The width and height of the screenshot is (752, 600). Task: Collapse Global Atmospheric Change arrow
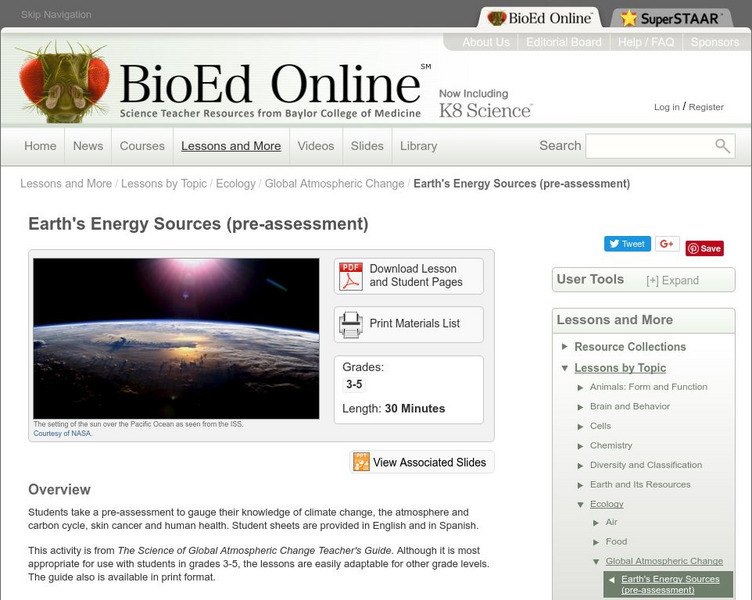click(x=596, y=562)
